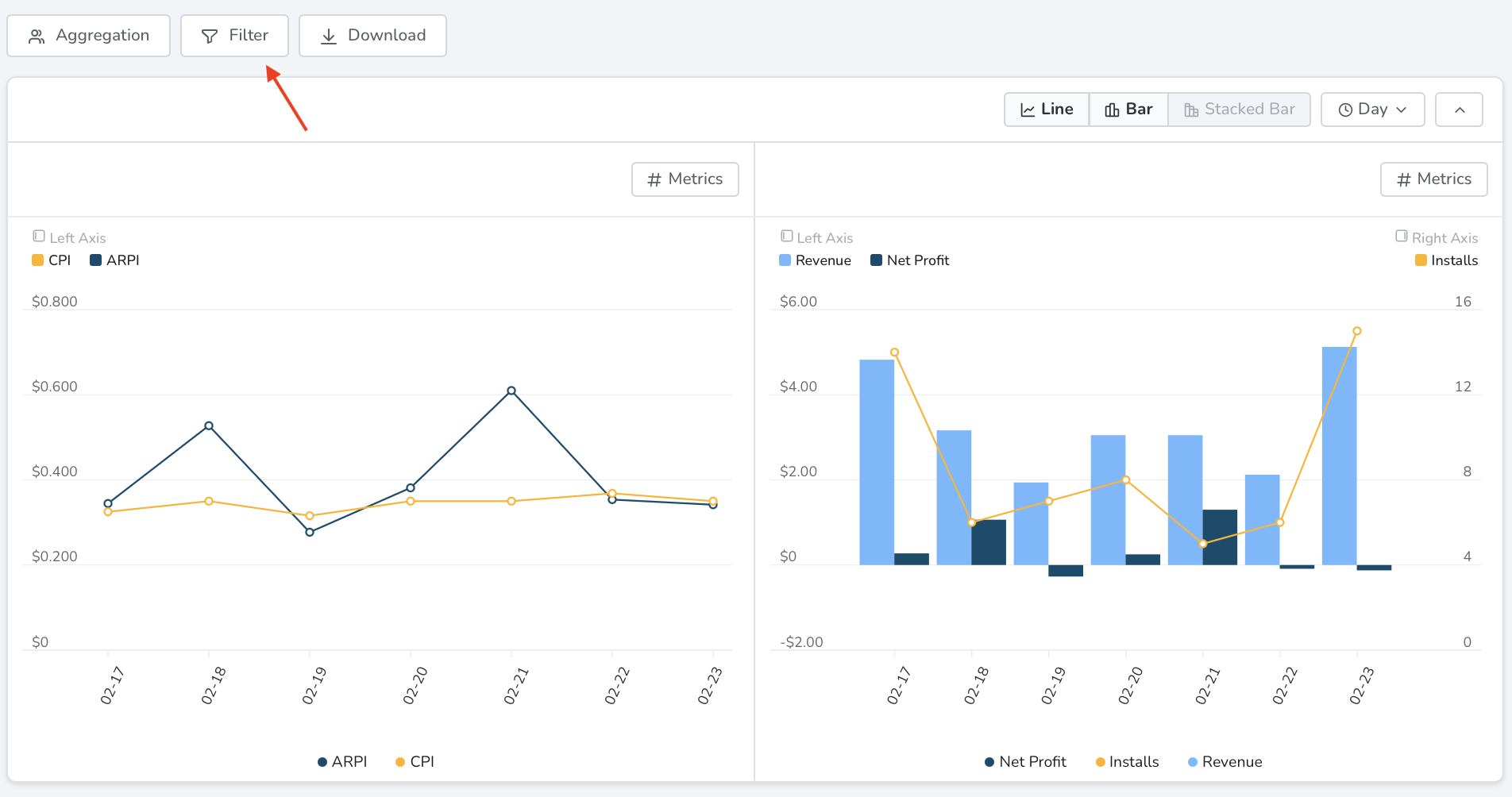This screenshot has width=1512, height=797.
Task: Click the Revenue bar for 02-17
Action: [877, 462]
